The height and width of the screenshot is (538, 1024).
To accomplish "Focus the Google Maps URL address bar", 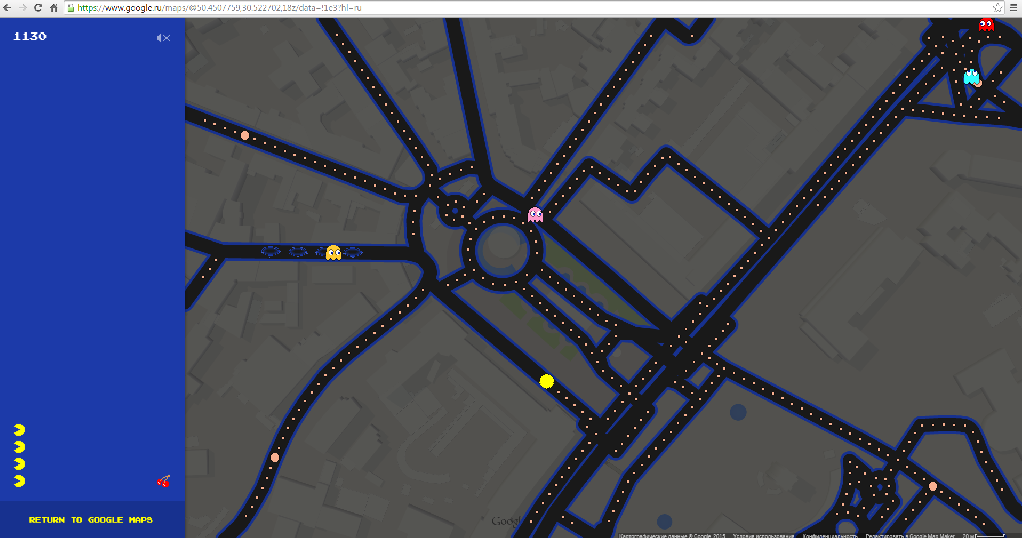I will point(534,8).
